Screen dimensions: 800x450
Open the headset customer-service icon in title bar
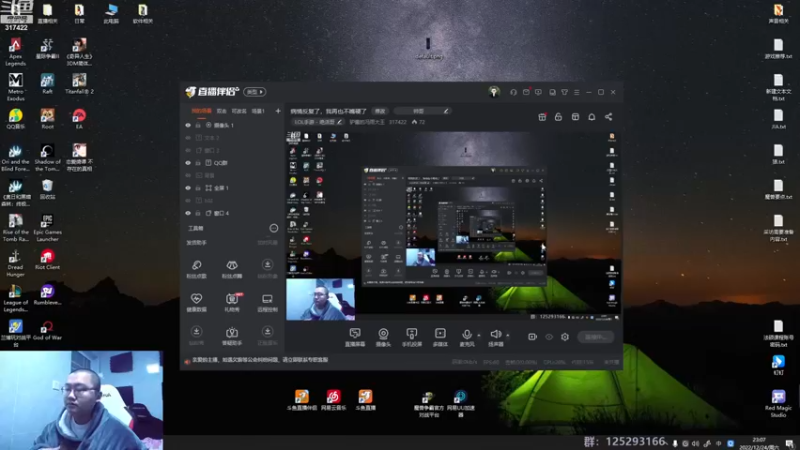pyautogui.click(x=513, y=92)
